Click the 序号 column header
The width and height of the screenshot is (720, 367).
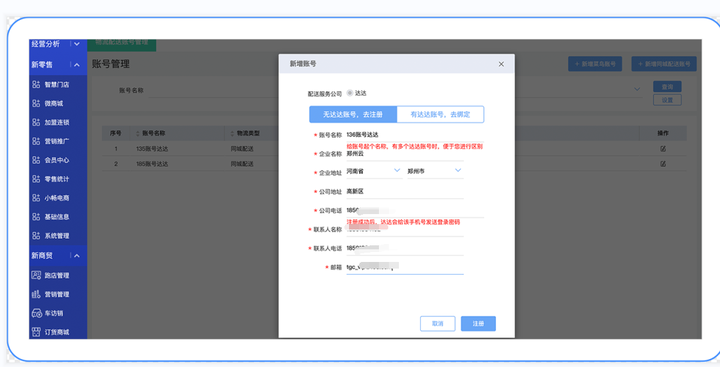pyautogui.click(x=116, y=133)
